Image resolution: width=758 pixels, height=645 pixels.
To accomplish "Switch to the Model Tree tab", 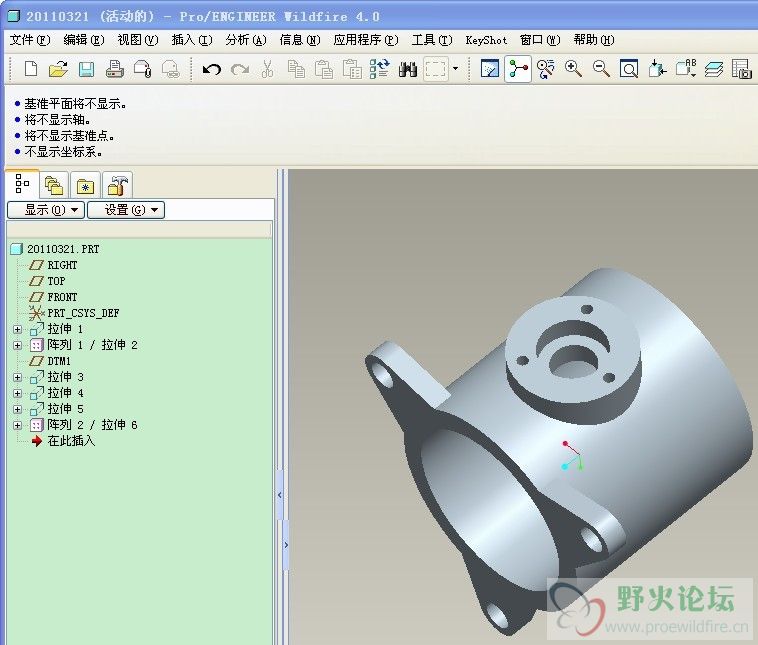I will (x=22, y=184).
